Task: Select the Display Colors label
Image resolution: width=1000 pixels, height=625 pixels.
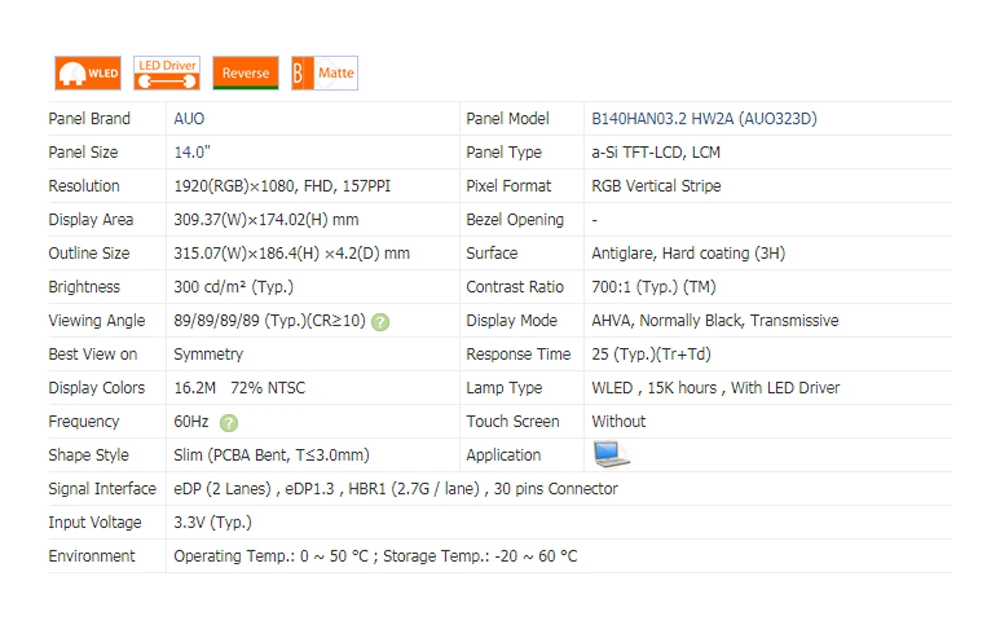Action: pyautogui.click(x=97, y=388)
